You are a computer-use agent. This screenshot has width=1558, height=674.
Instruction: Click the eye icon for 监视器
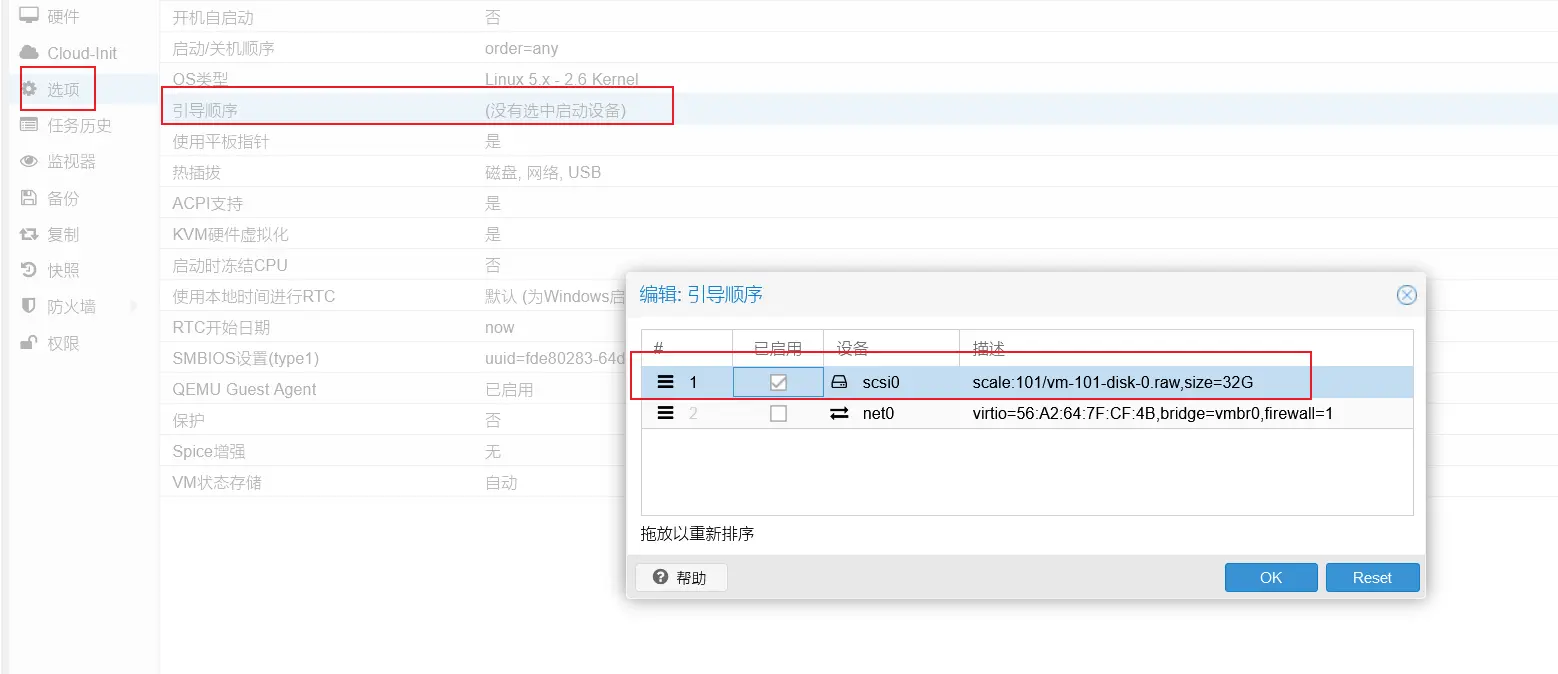click(29, 161)
